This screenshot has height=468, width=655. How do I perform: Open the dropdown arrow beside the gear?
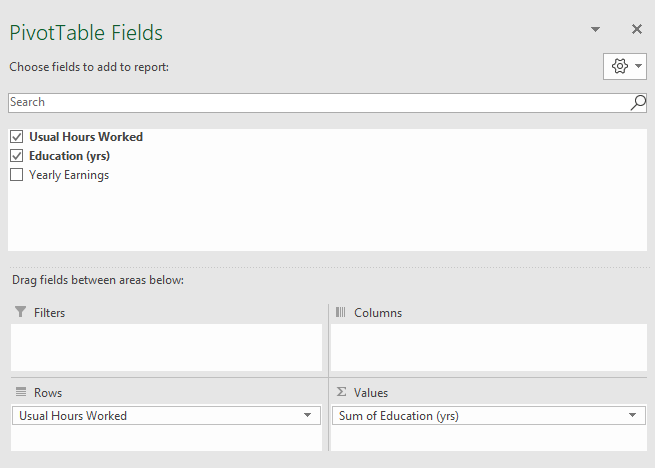coord(638,66)
